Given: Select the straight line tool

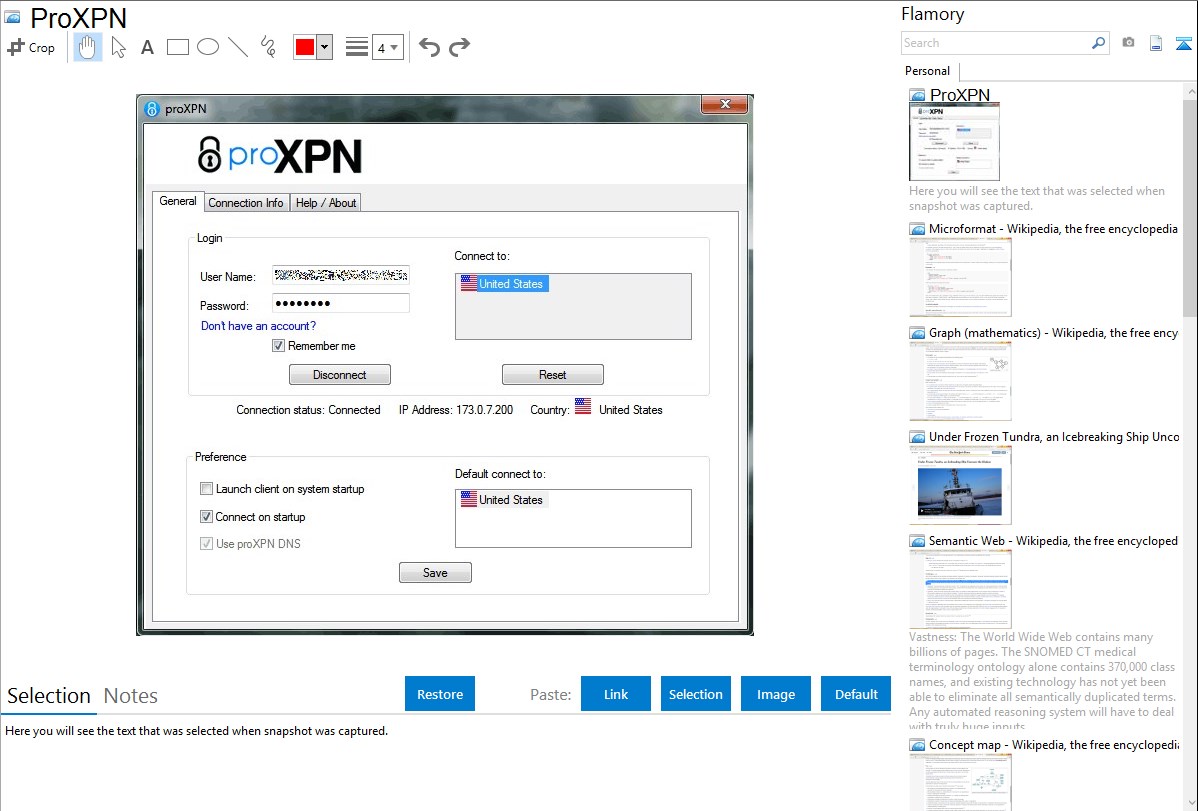Looking at the screenshot, I should point(238,47).
